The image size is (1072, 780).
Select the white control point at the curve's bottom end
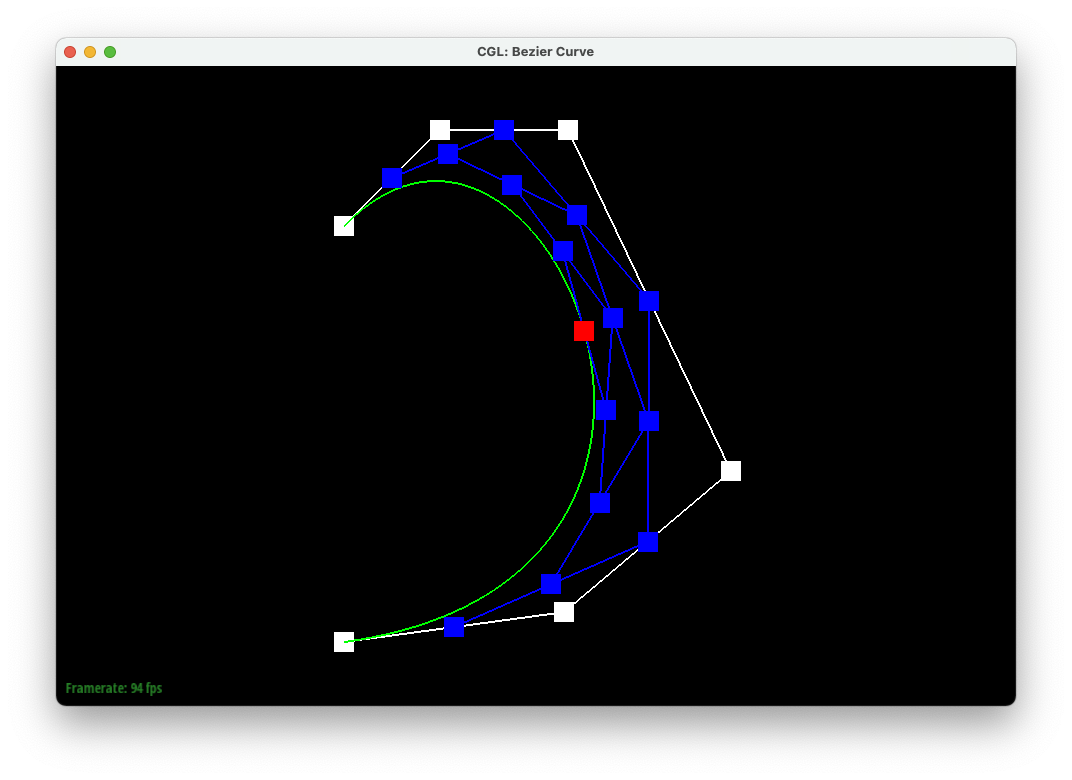click(x=344, y=642)
